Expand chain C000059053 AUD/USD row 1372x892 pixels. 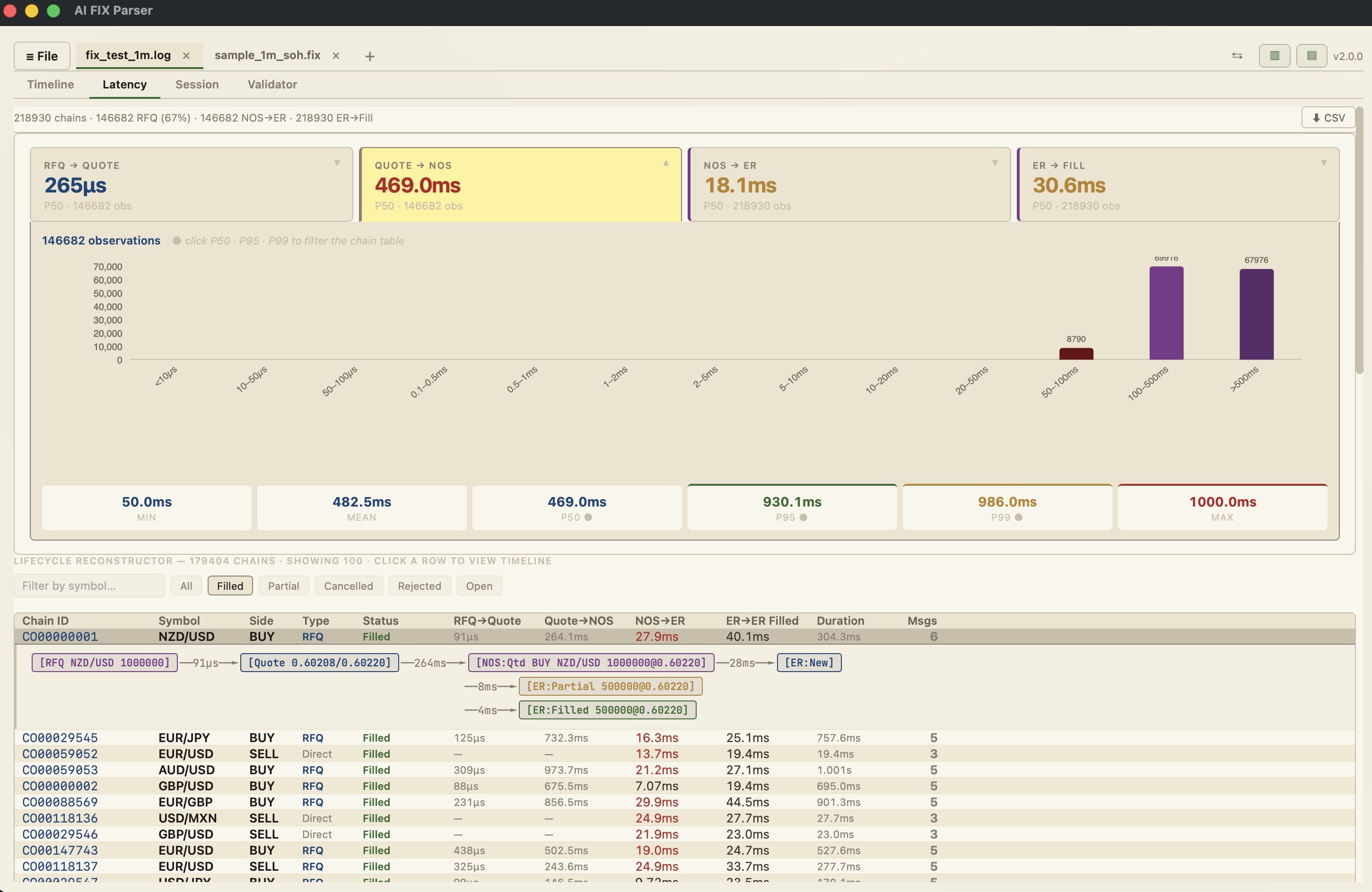coord(684,770)
